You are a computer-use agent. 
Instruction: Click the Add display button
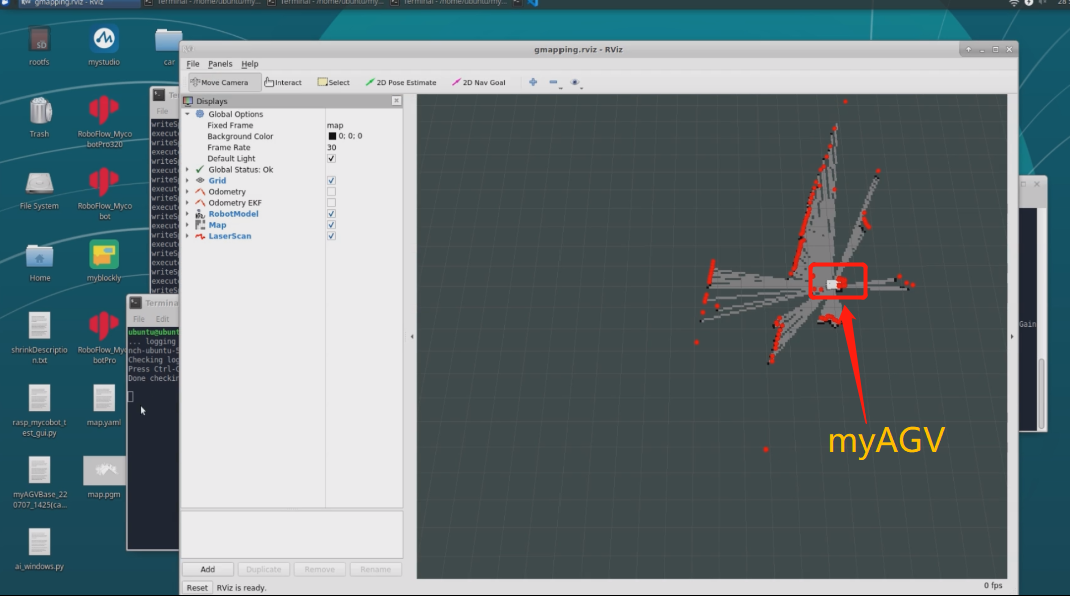click(207, 568)
